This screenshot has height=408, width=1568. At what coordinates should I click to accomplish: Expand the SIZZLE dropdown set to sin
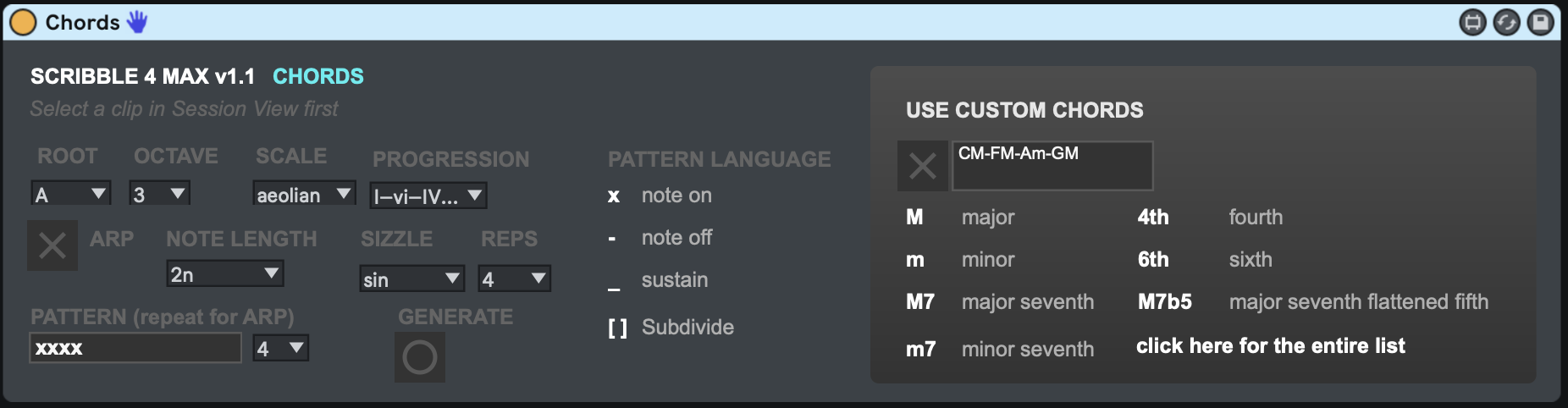tap(411, 278)
